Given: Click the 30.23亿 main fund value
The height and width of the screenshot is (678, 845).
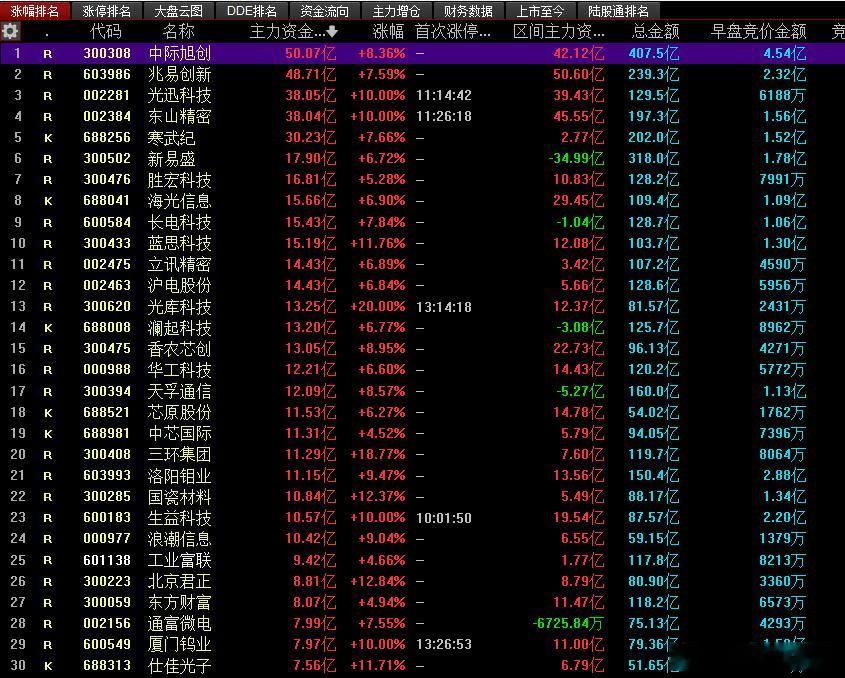Looking at the screenshot, I should pos(311,137).
